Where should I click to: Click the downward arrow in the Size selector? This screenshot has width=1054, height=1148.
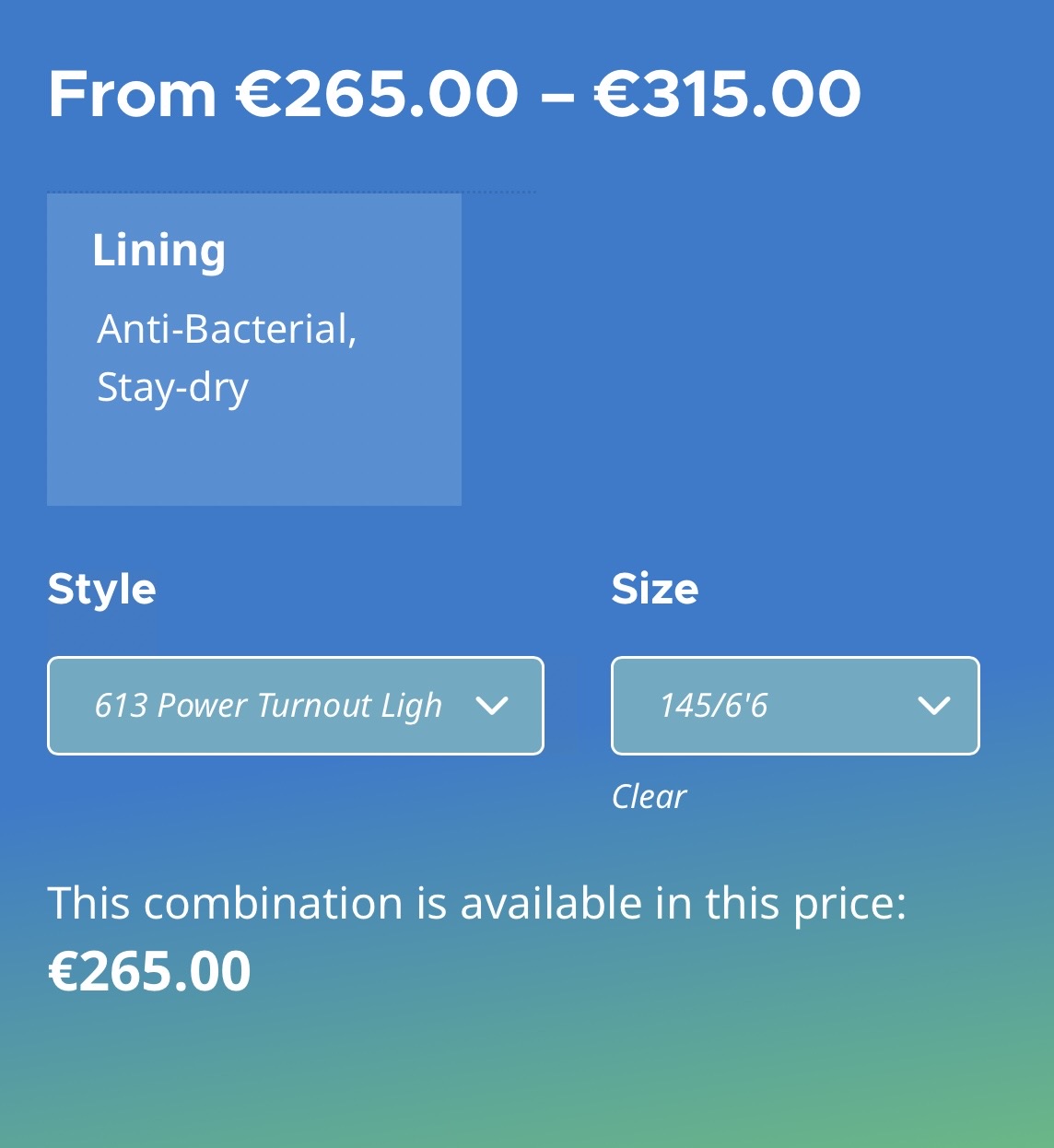pyautogui.click(x=934, y=706)
